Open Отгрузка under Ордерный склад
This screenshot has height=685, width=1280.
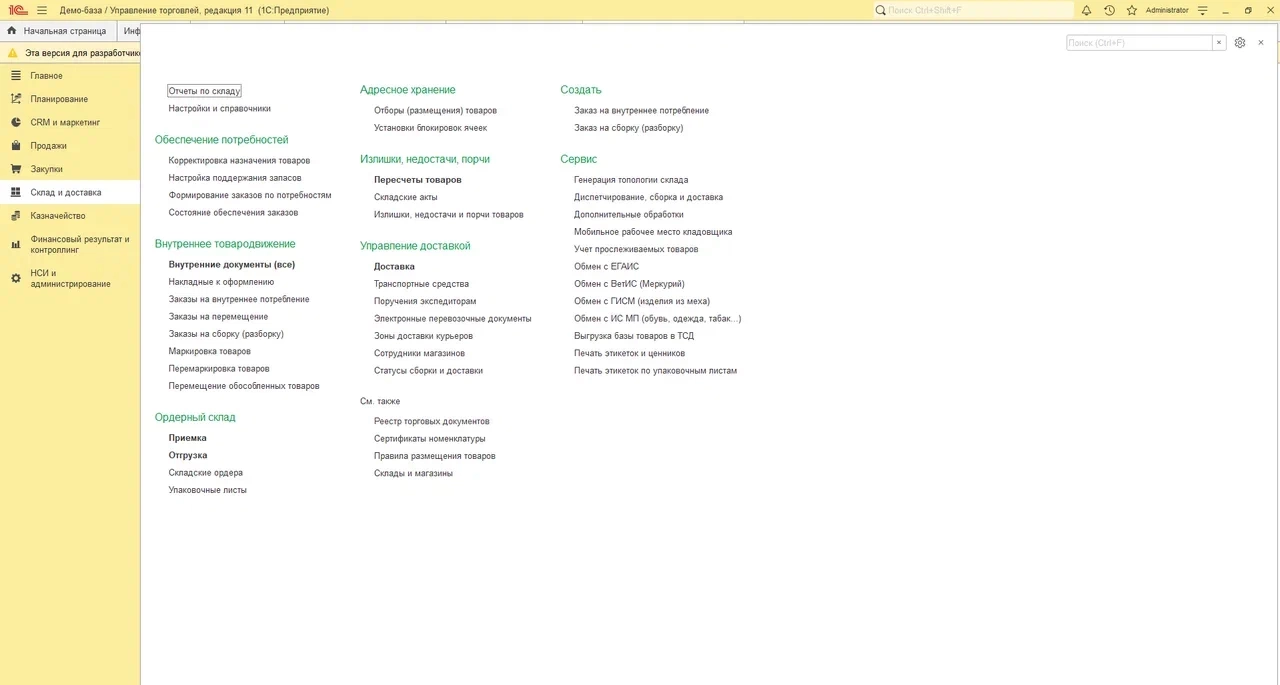tap(188, 455)
